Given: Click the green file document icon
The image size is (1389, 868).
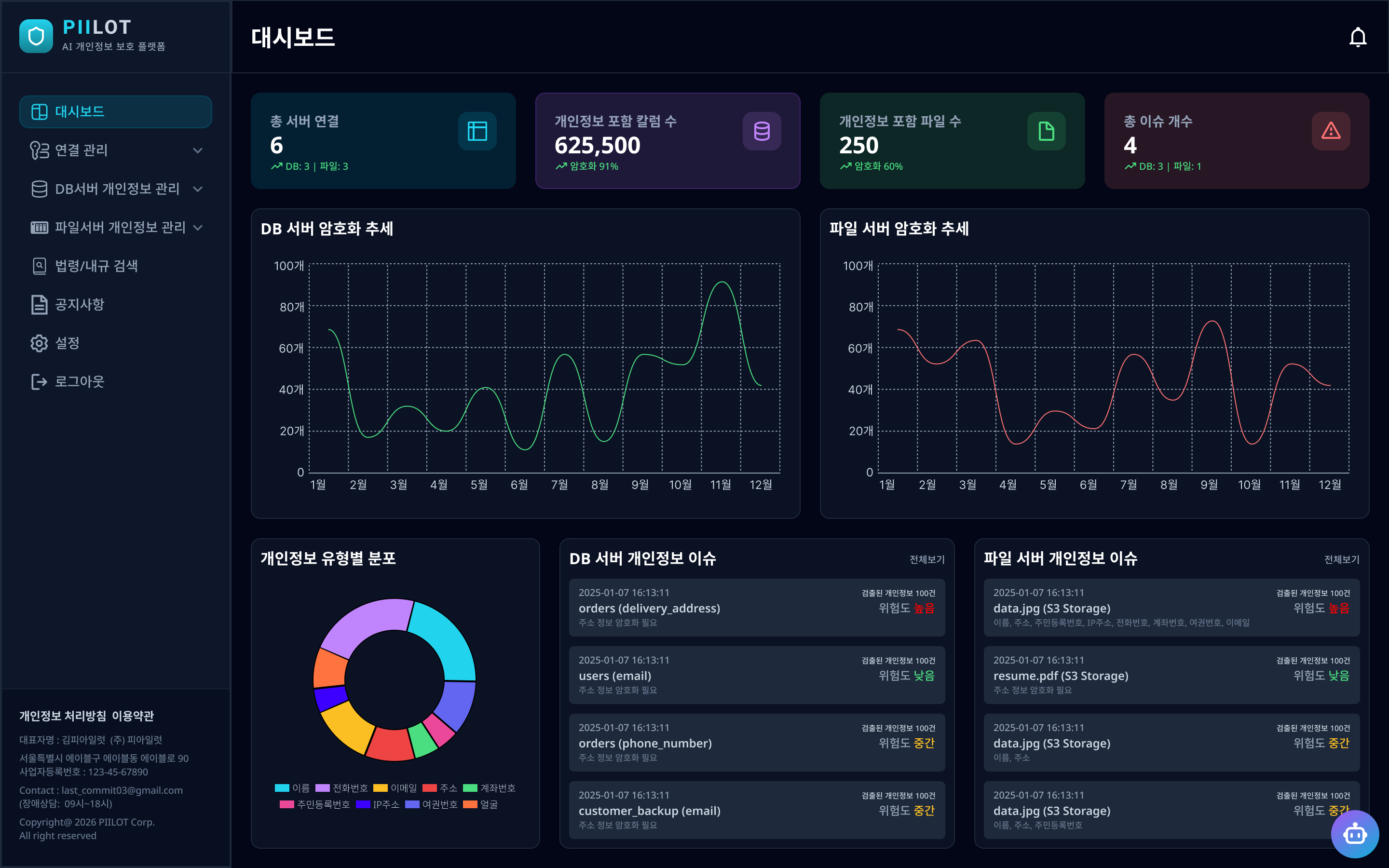Looking at the screenshot, I should [1047, 131].
